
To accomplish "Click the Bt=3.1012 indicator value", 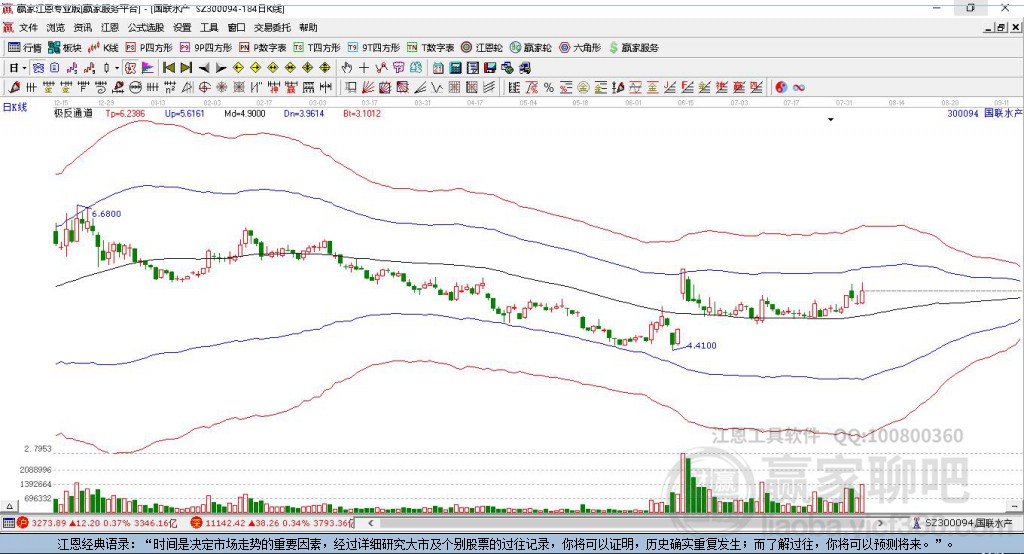I will tap(362, 114).
